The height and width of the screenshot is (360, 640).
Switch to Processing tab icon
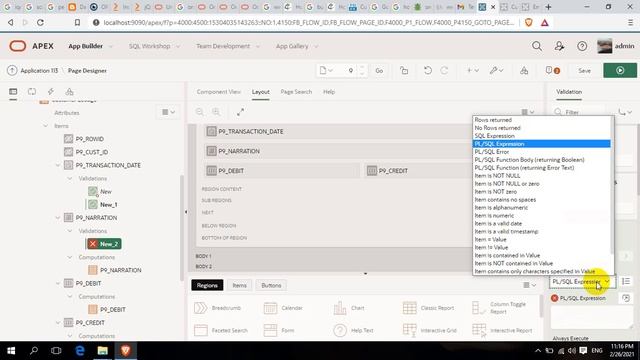[x=32, y=91]
